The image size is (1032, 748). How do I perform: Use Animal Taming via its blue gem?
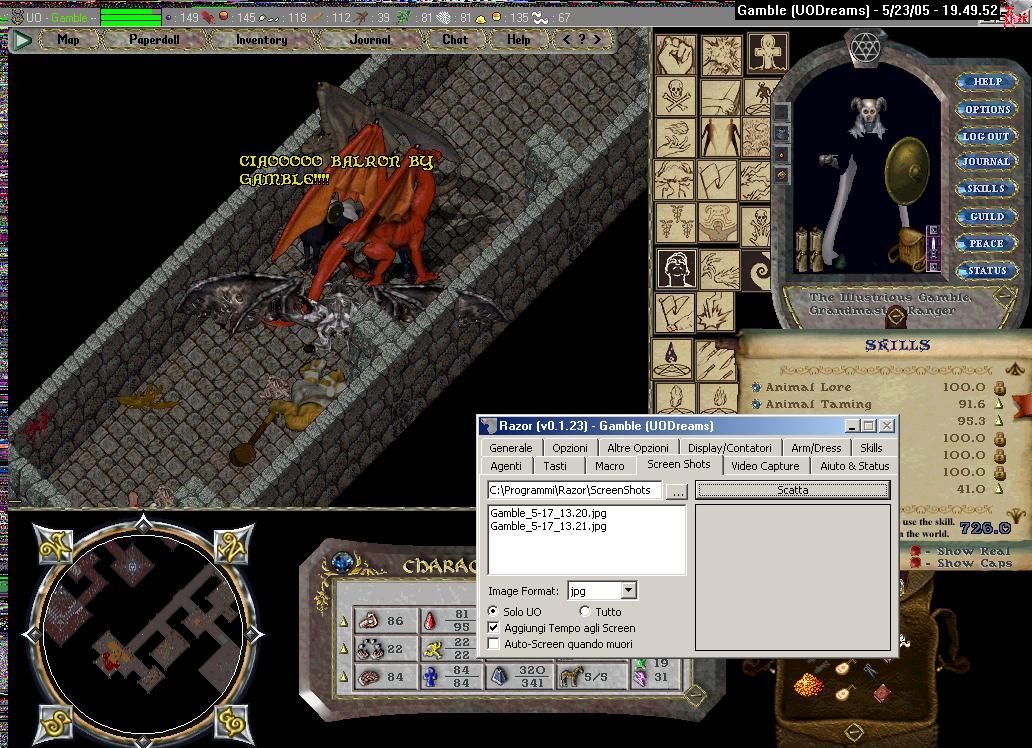point(756,404)
